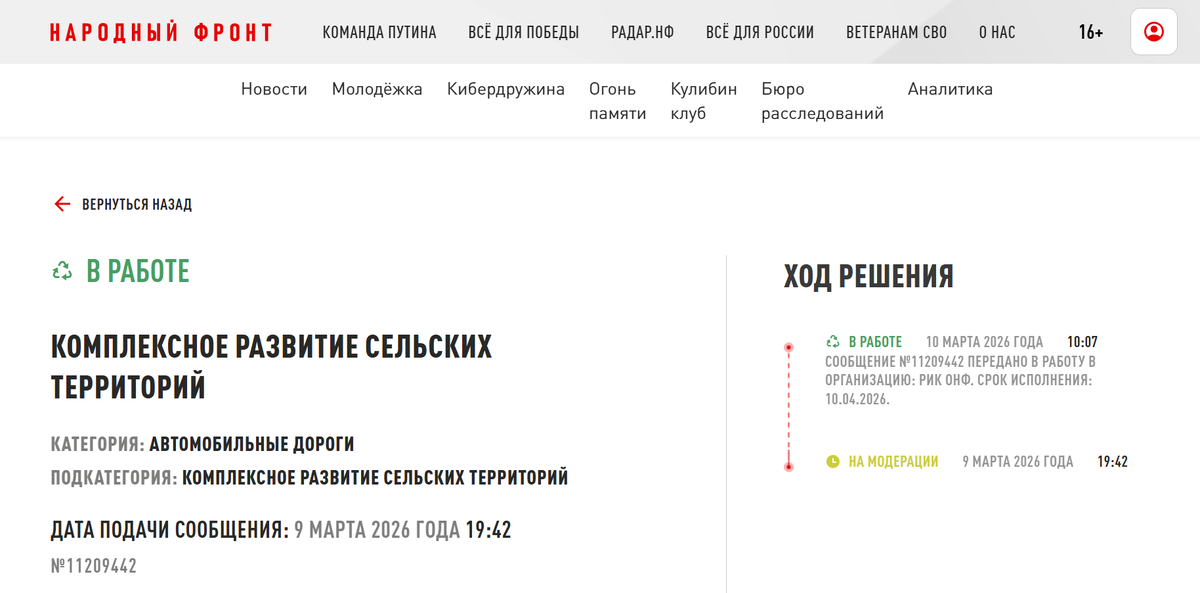Click the top red dot on the timeline
Viewport: 1200px width, 593px height.
click(790, 345)
